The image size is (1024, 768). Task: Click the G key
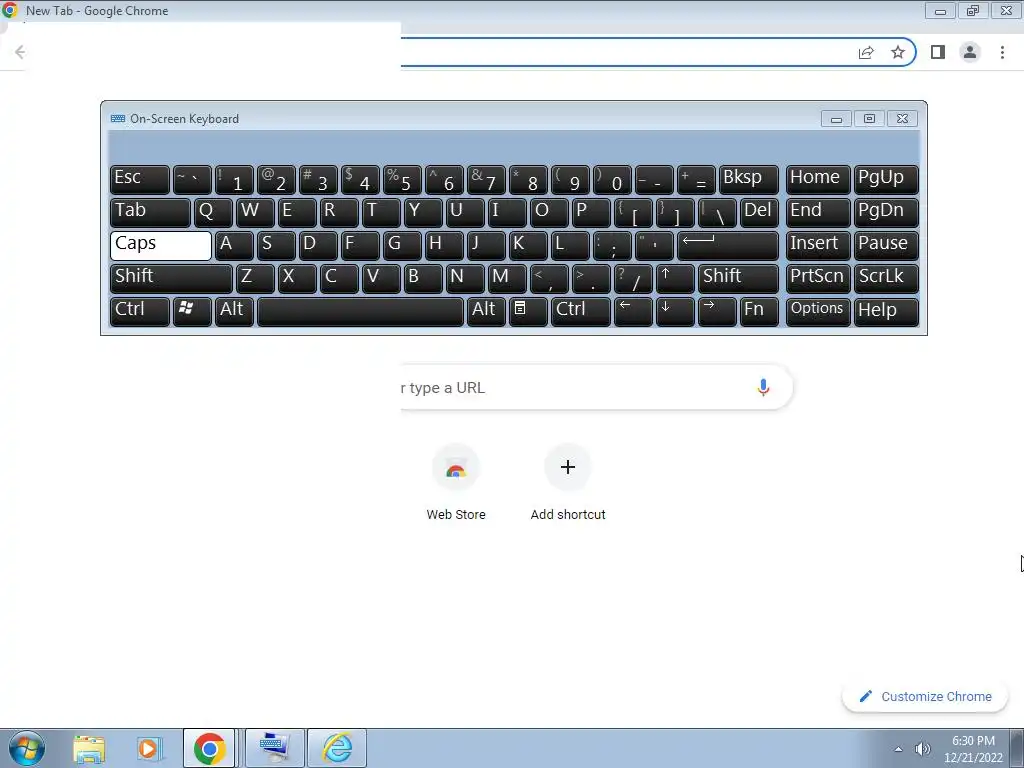click(x=402, y=246)
